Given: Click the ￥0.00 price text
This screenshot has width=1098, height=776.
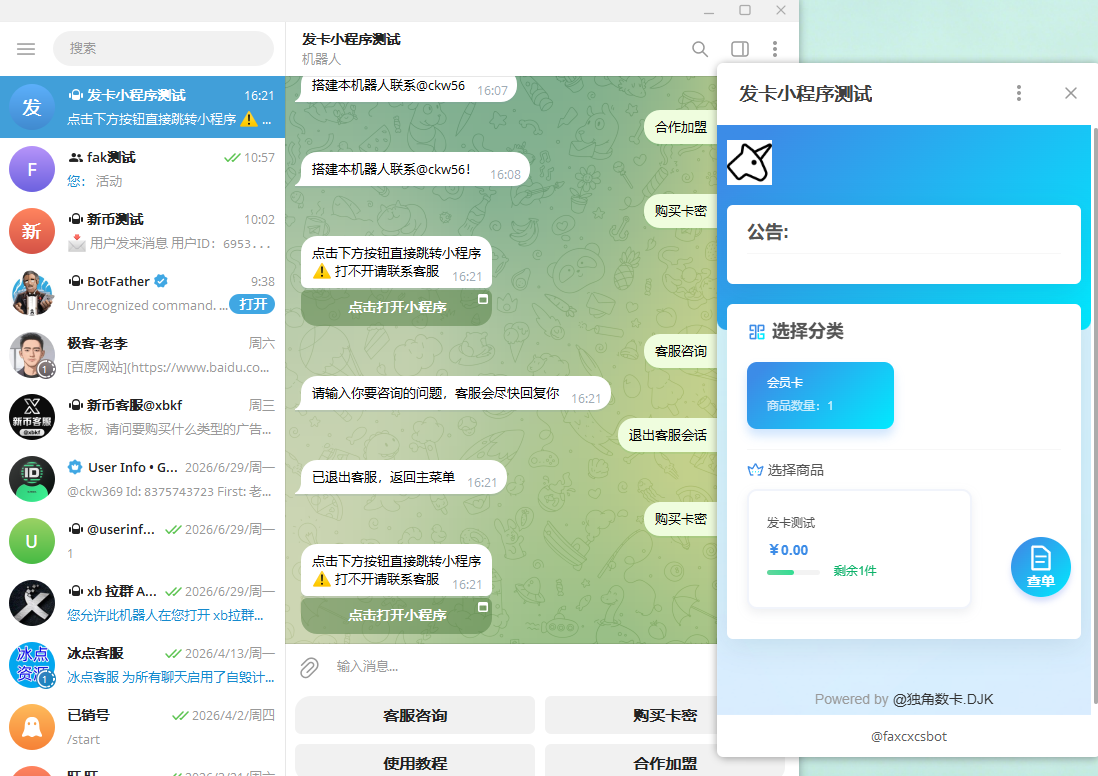Looking at the screenshot, I should (x=788, y=550).
